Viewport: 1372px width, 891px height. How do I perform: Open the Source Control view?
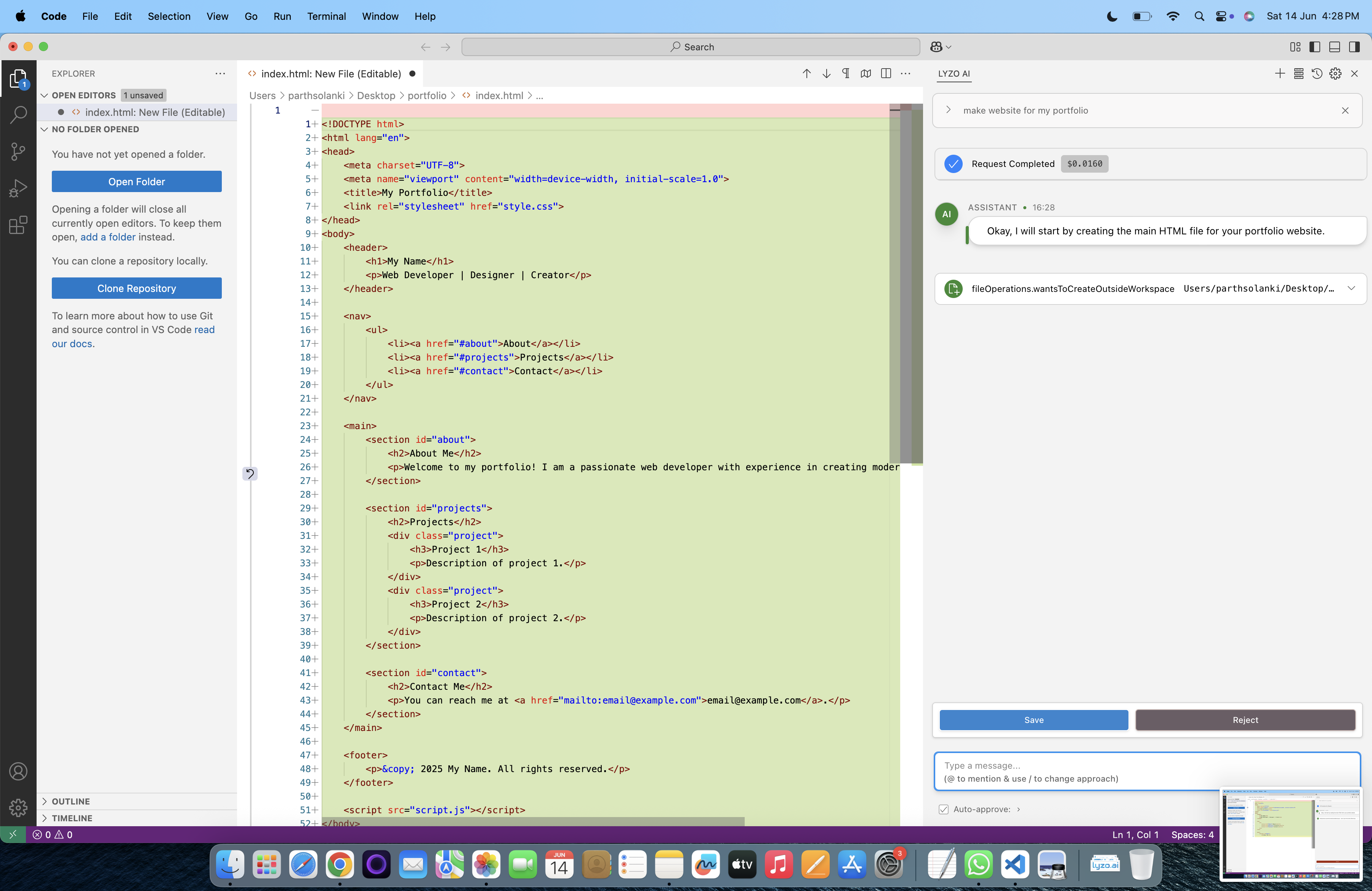[18, 152]
